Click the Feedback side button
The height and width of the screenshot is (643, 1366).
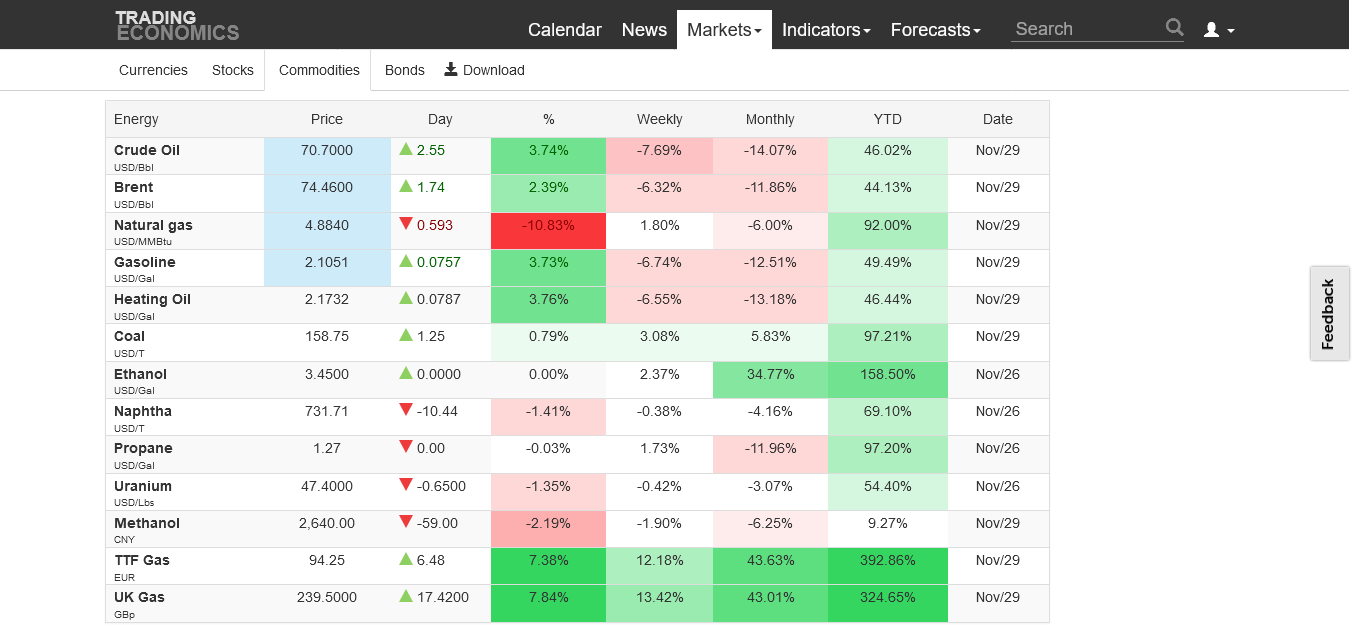[1328, 313]
